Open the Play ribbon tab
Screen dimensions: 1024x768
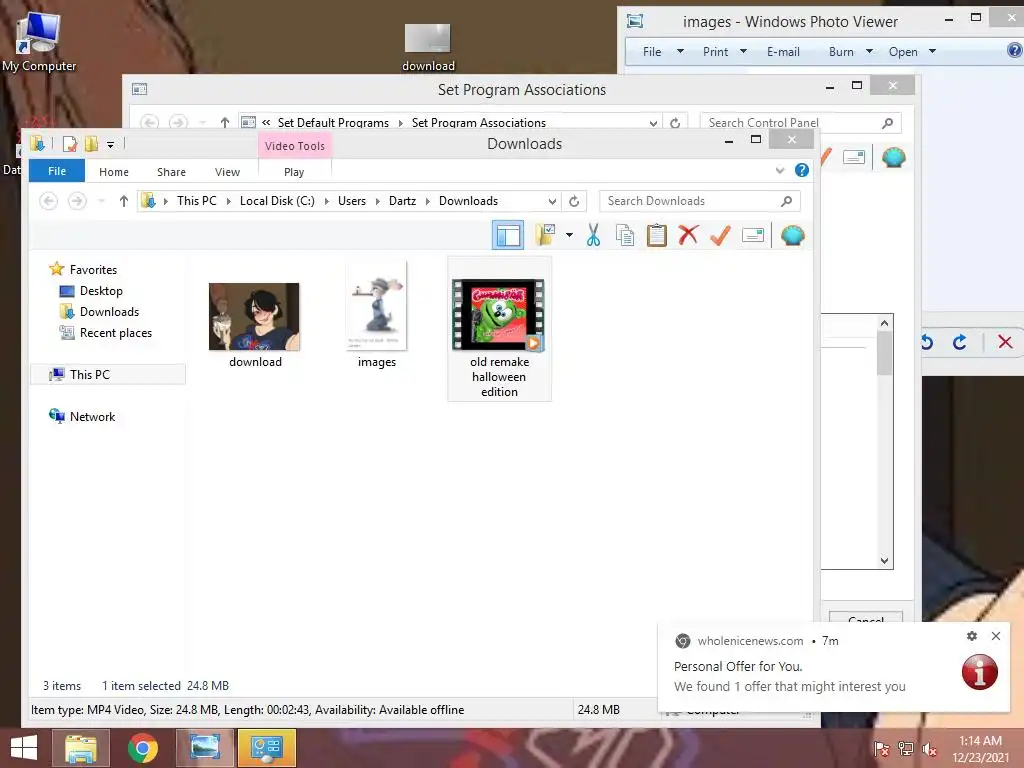294,172
